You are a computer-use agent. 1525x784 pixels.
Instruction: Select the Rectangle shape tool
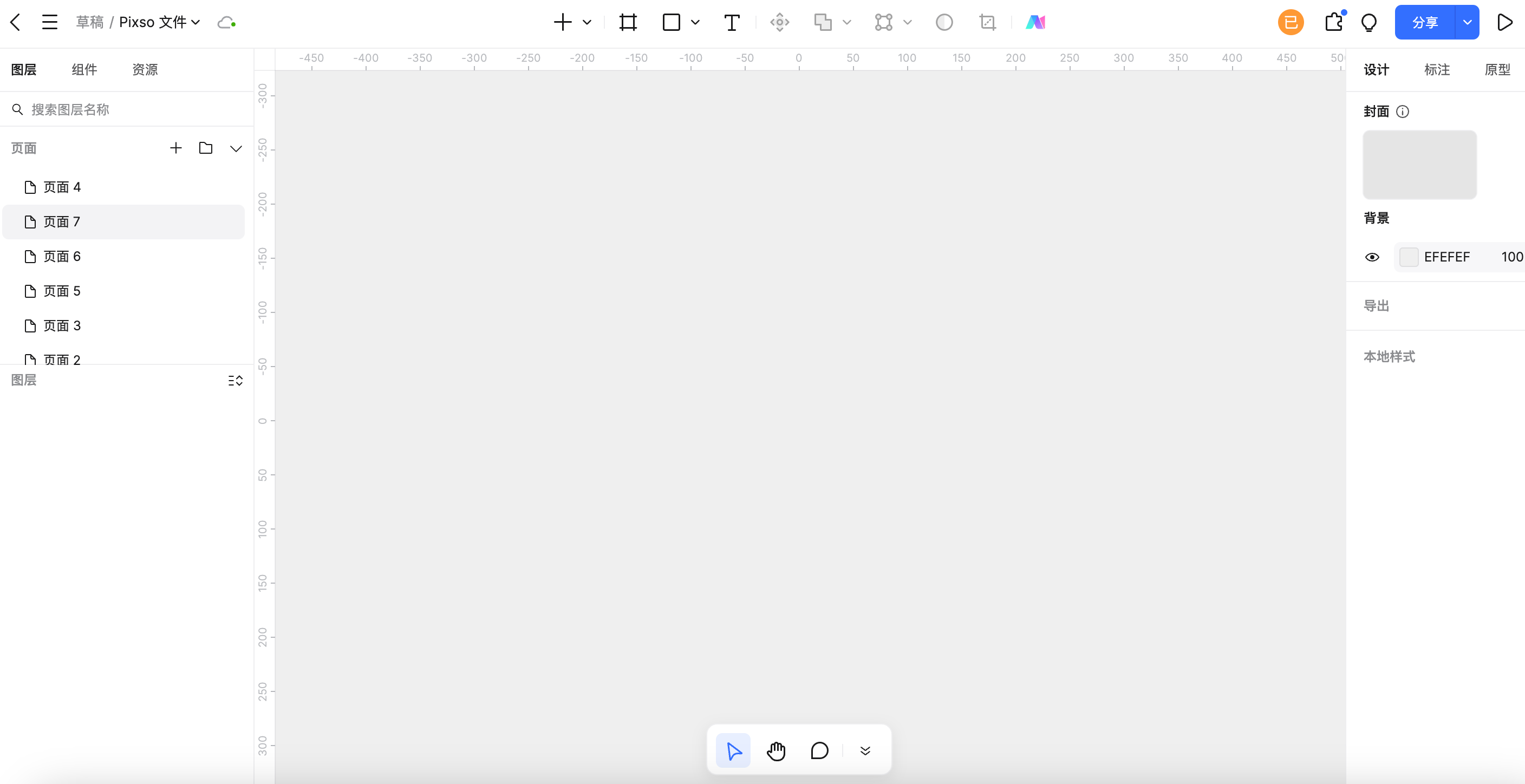[x=672, y=23]
